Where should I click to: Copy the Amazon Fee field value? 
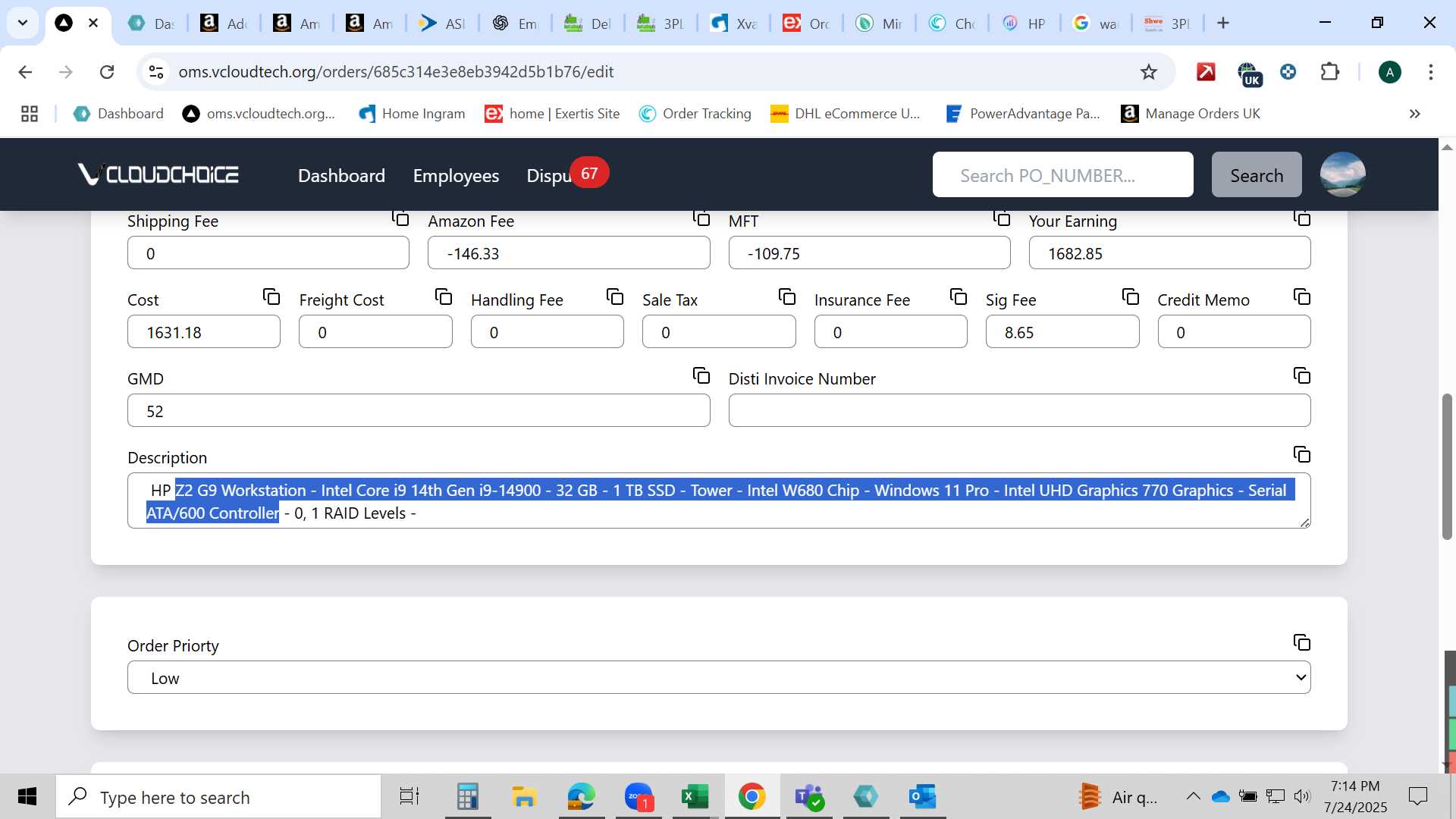(x=701, y=218)
